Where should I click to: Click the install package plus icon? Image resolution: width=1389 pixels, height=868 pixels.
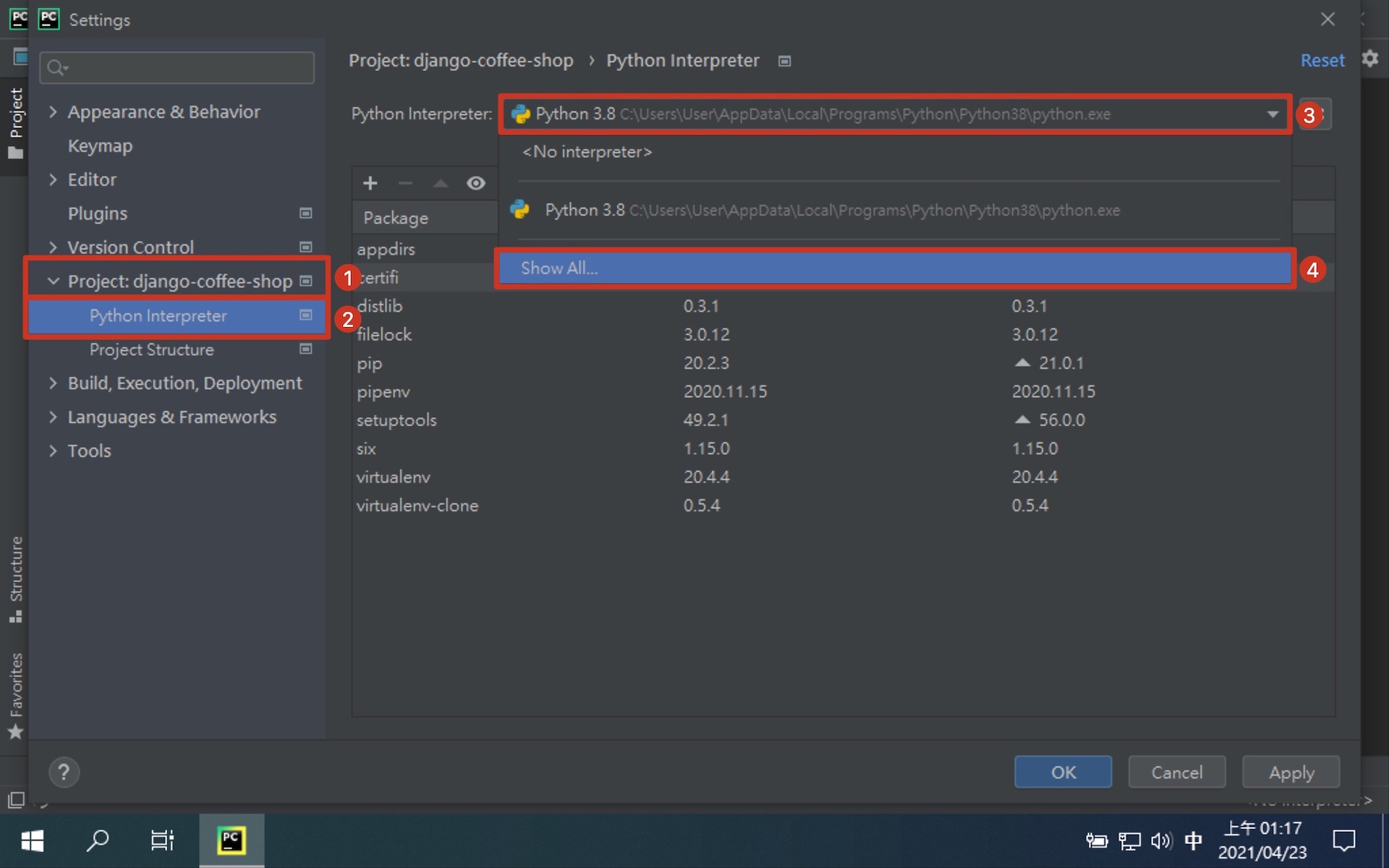370,183
